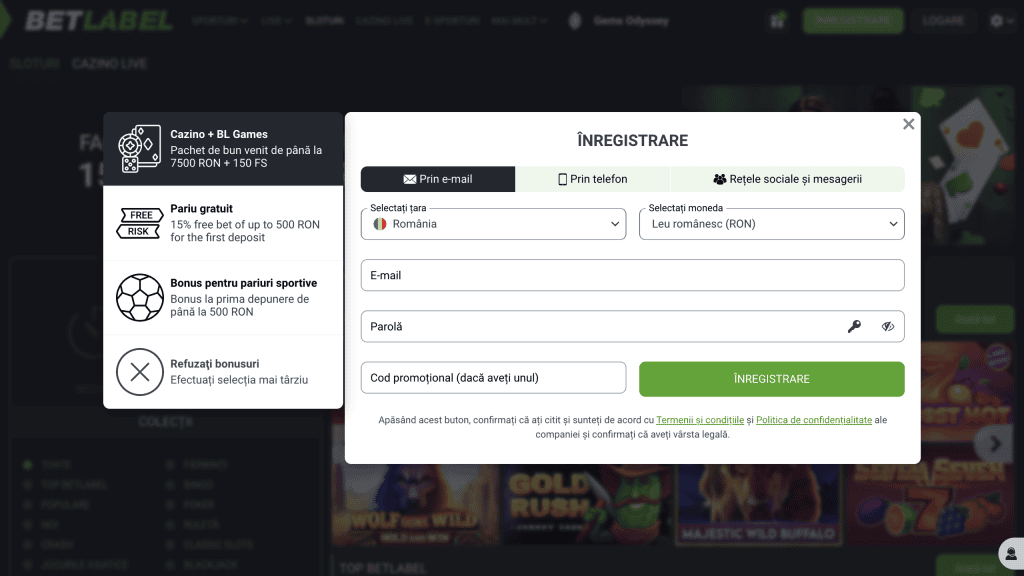
Task: Switch to the Prin telefon tab
Action: pos(592,179)
